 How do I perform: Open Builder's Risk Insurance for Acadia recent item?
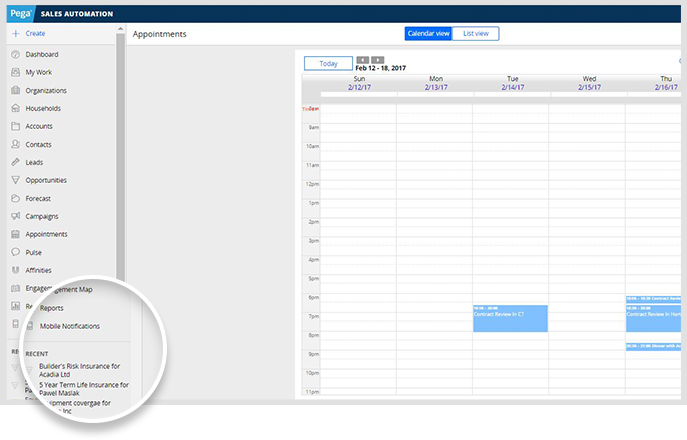pos(80,370)
